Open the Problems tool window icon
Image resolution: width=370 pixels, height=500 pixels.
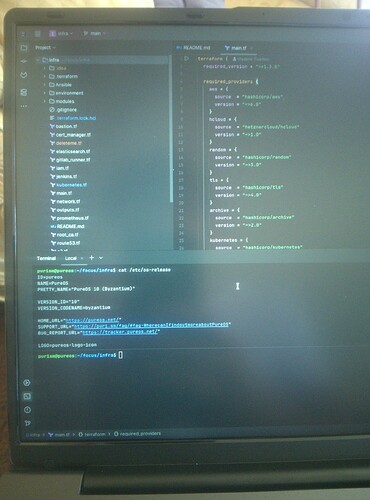tap(27, 410)
